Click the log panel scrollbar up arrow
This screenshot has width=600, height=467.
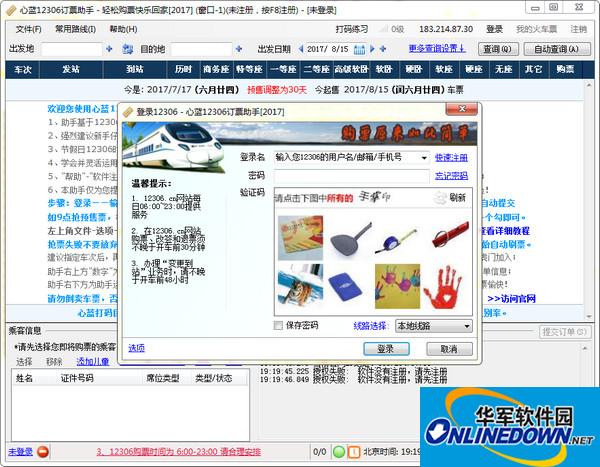click(585, 348)
